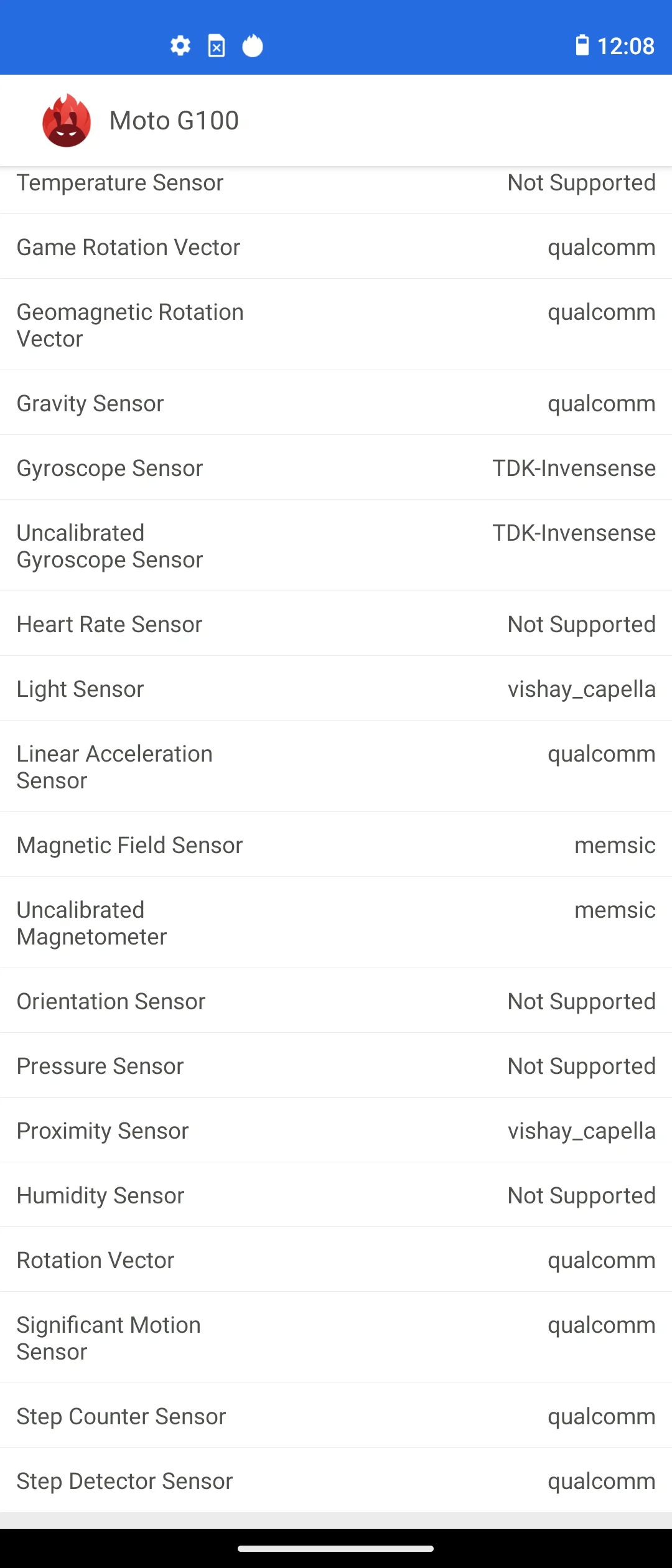Tap the Pressure Sensor row
Screen dimensions: 672x1568
(336, 1066)
